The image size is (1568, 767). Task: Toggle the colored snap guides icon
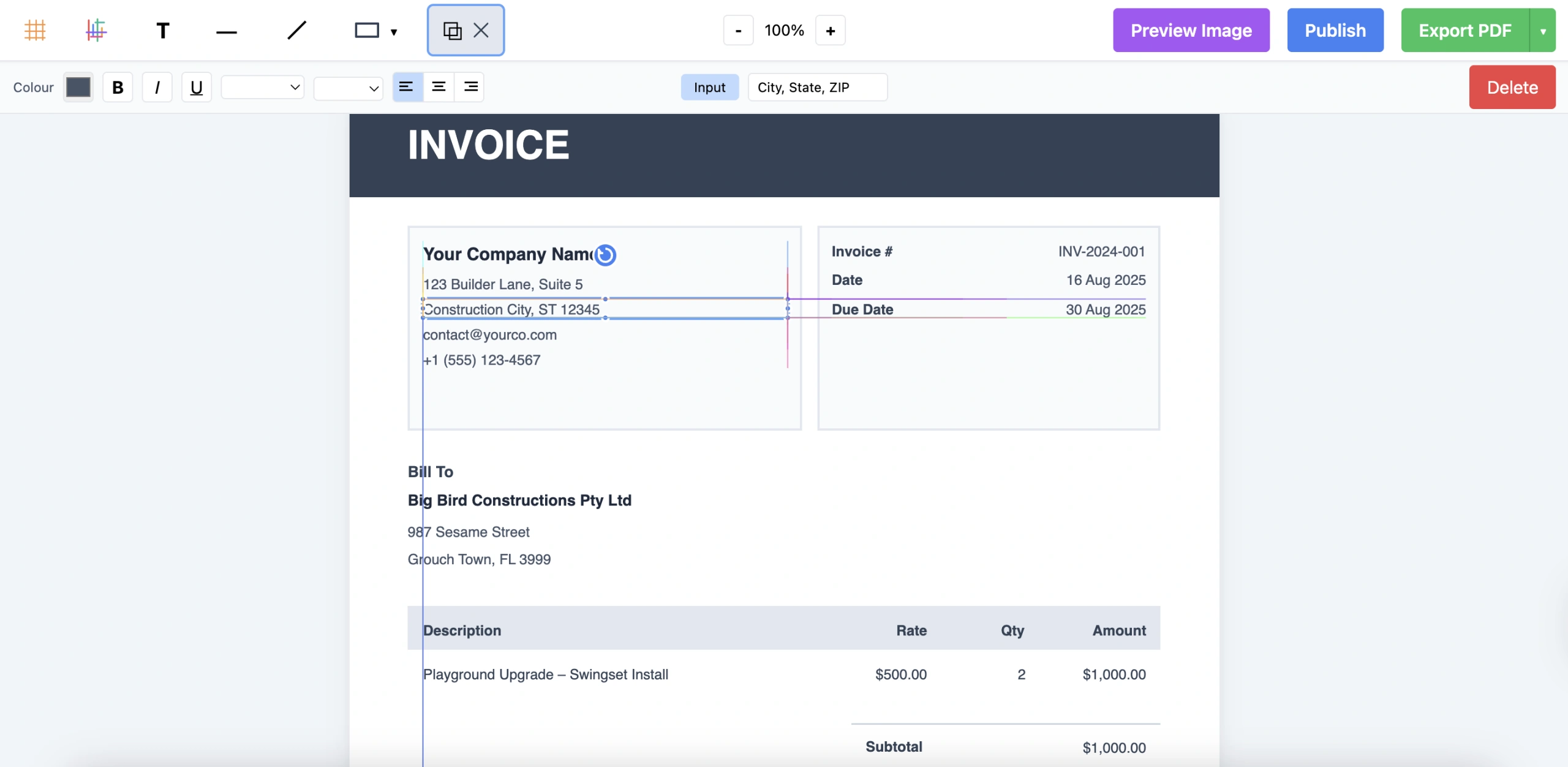point(96,30)
